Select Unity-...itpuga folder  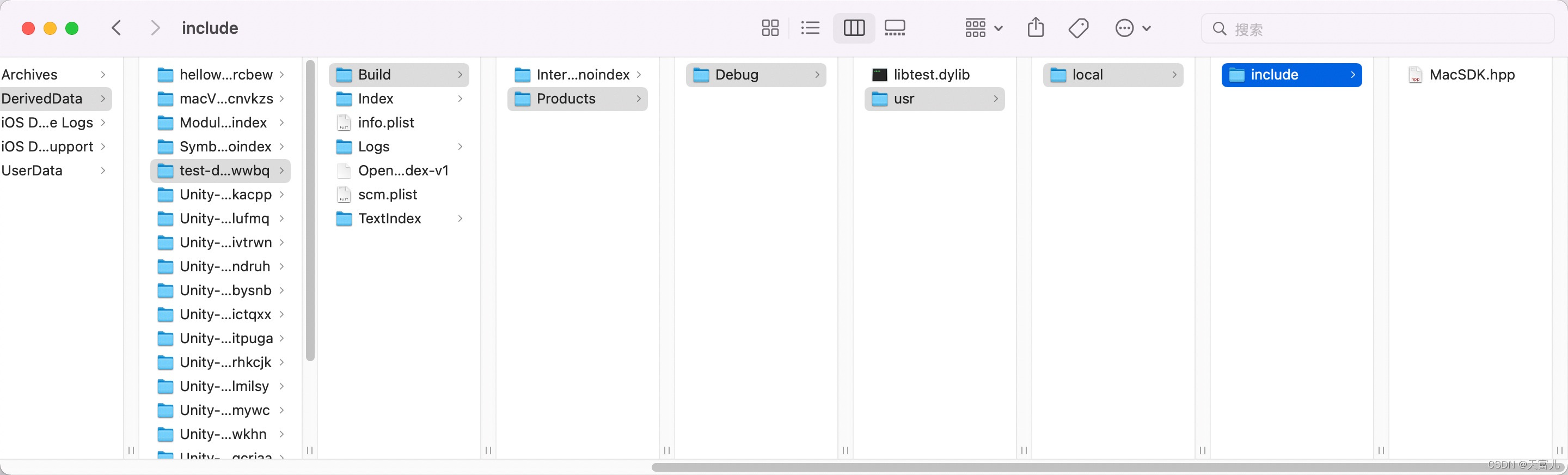click(x=220, y=339)
